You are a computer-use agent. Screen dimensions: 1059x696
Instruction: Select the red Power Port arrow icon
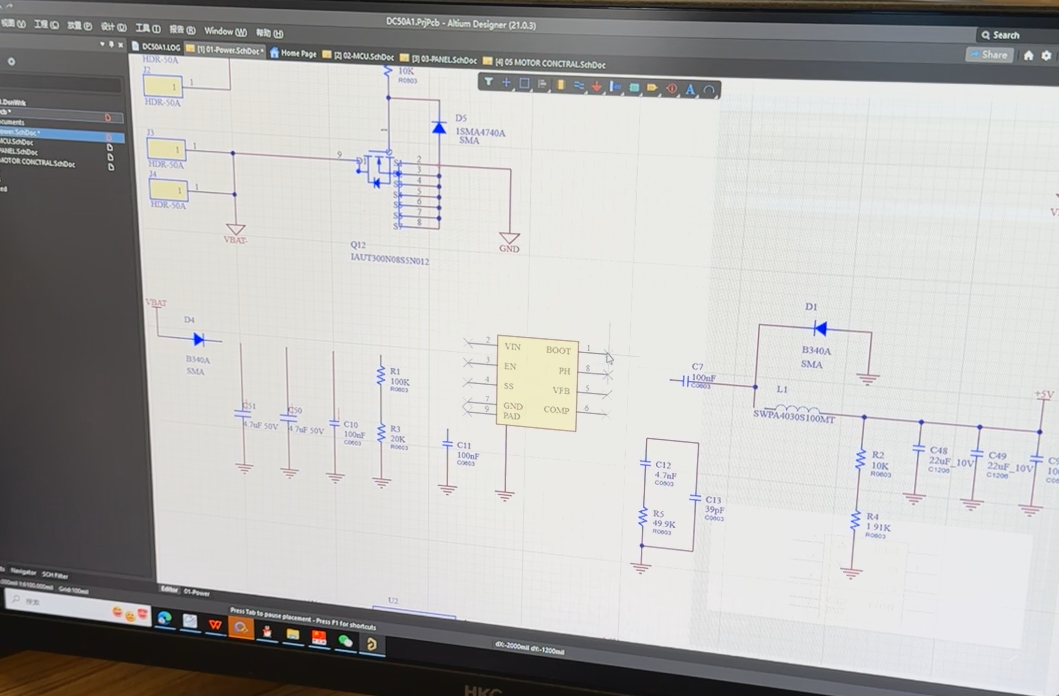point(596,86)
